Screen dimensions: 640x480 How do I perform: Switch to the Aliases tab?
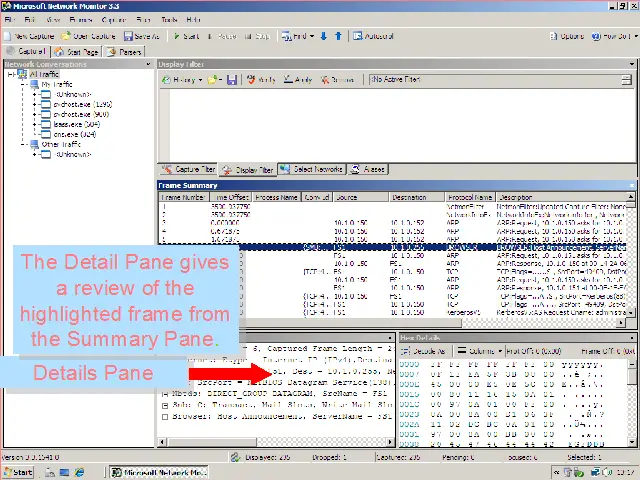point(368,169)
